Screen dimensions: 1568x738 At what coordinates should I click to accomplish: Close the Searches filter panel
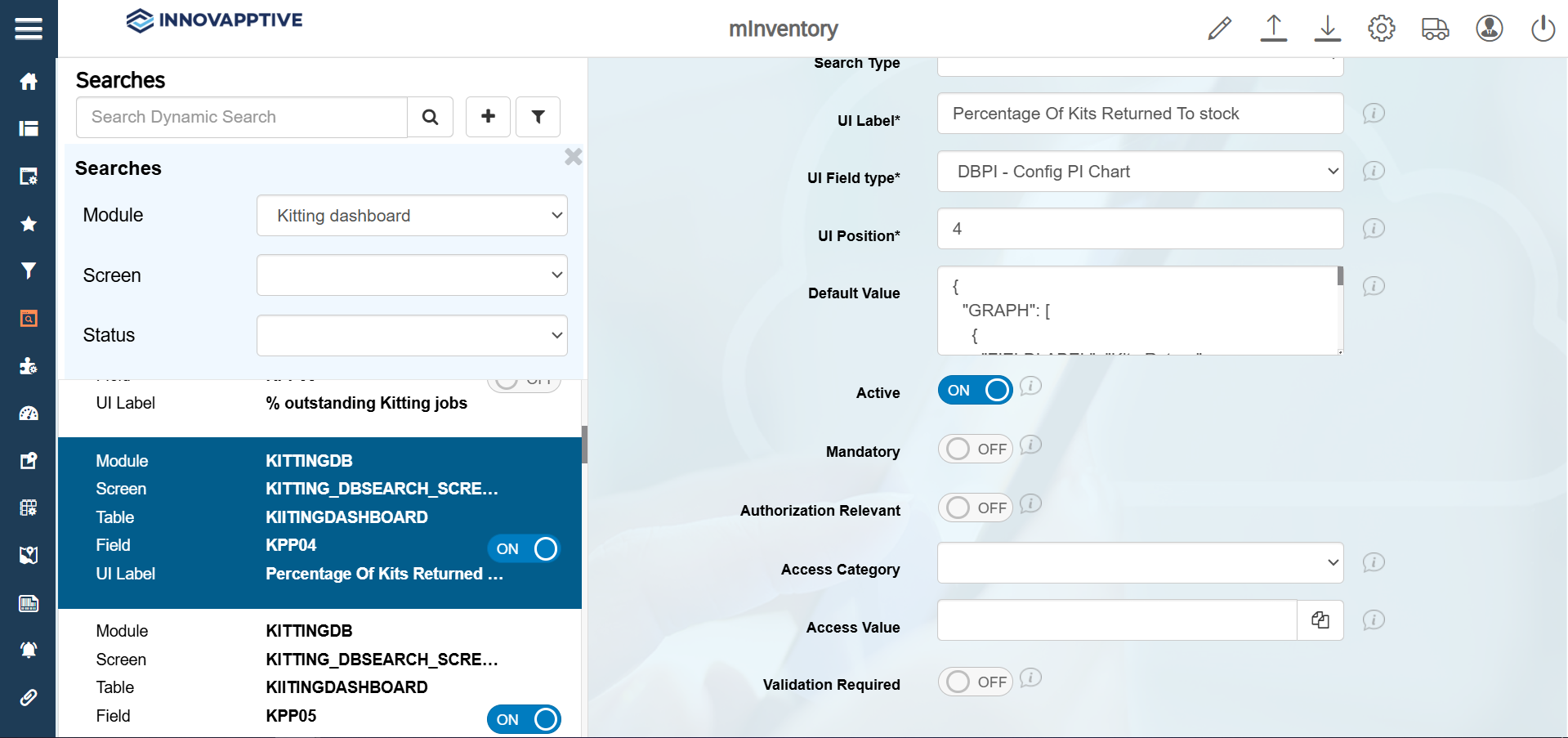point(573,157)
